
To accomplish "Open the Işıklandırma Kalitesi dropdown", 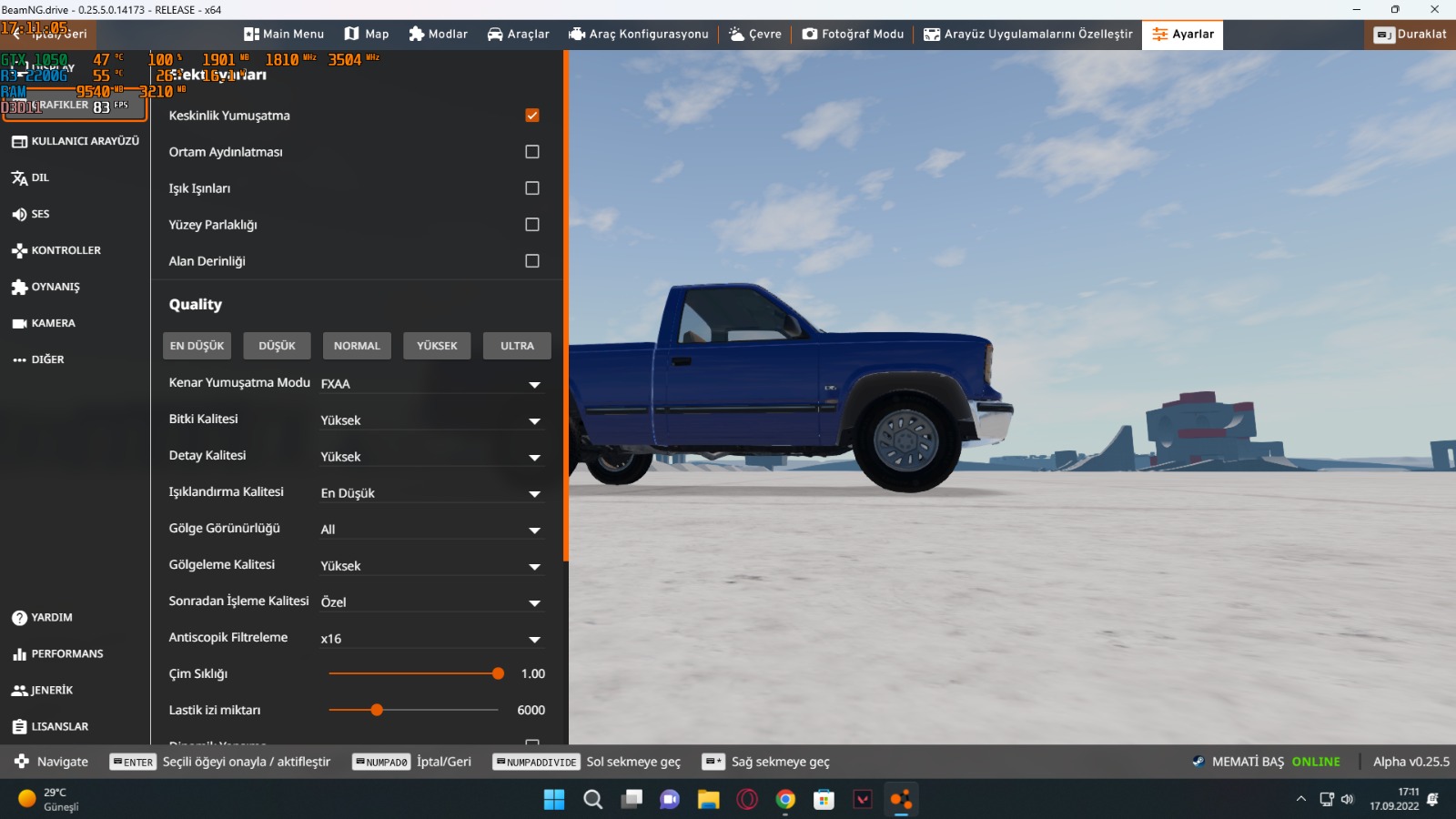I will pos(432,492).
